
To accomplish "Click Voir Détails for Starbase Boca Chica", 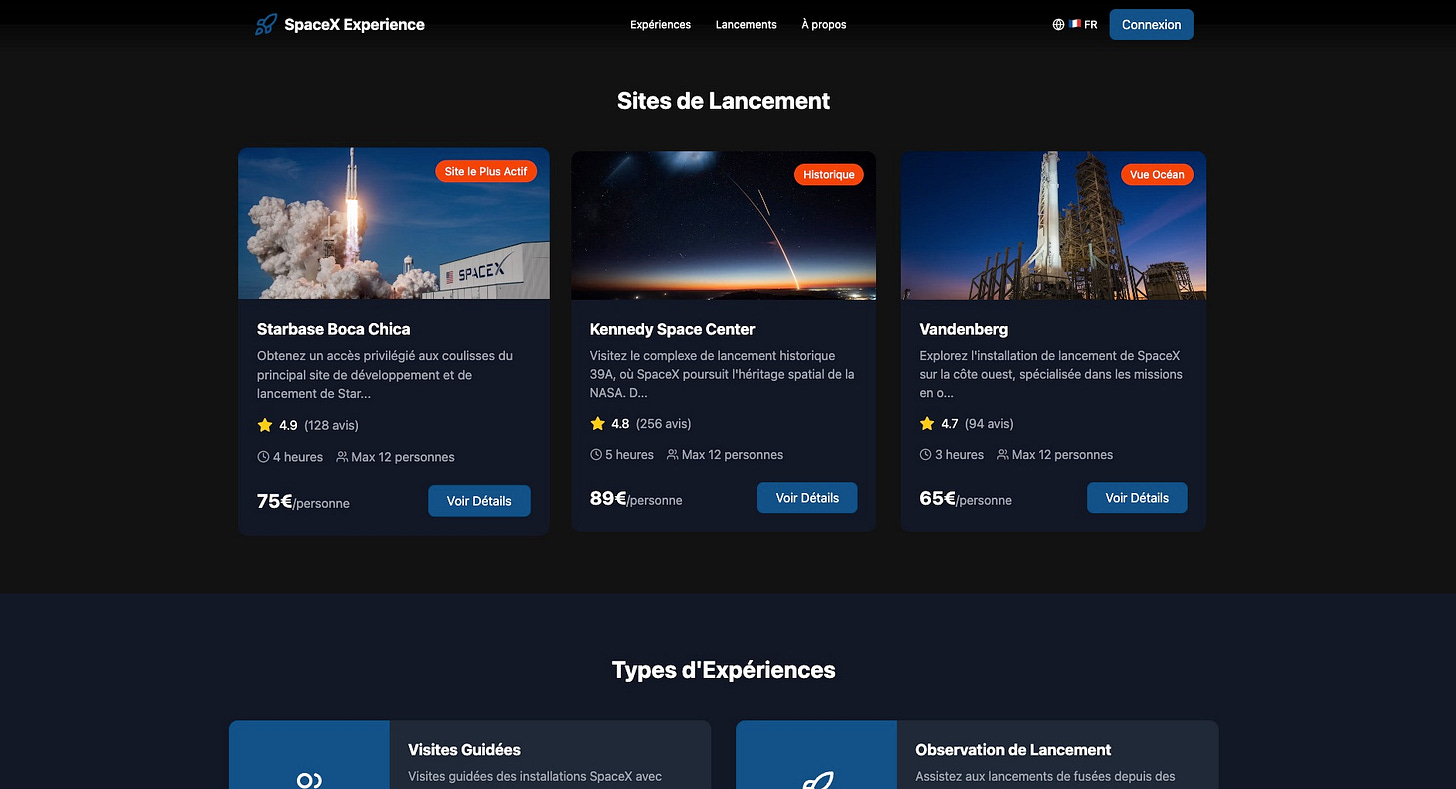I will point(479,501).
